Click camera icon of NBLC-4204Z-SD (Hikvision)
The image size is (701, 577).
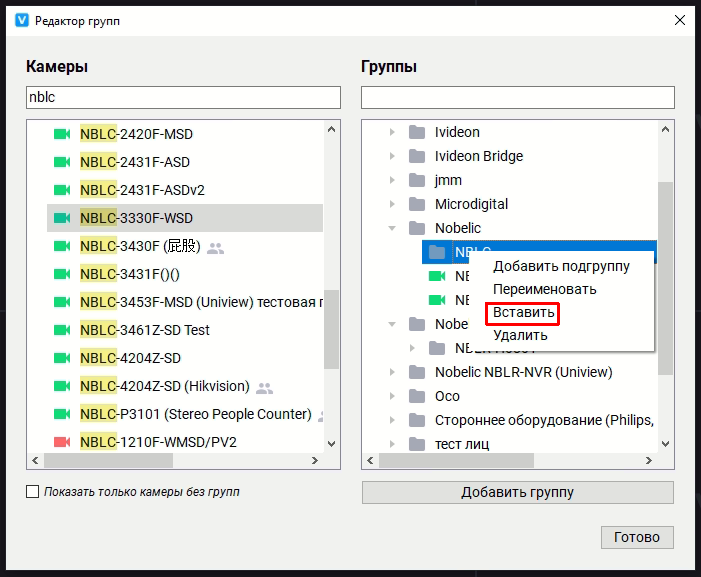pyautogui.click(x=62, y=386)
